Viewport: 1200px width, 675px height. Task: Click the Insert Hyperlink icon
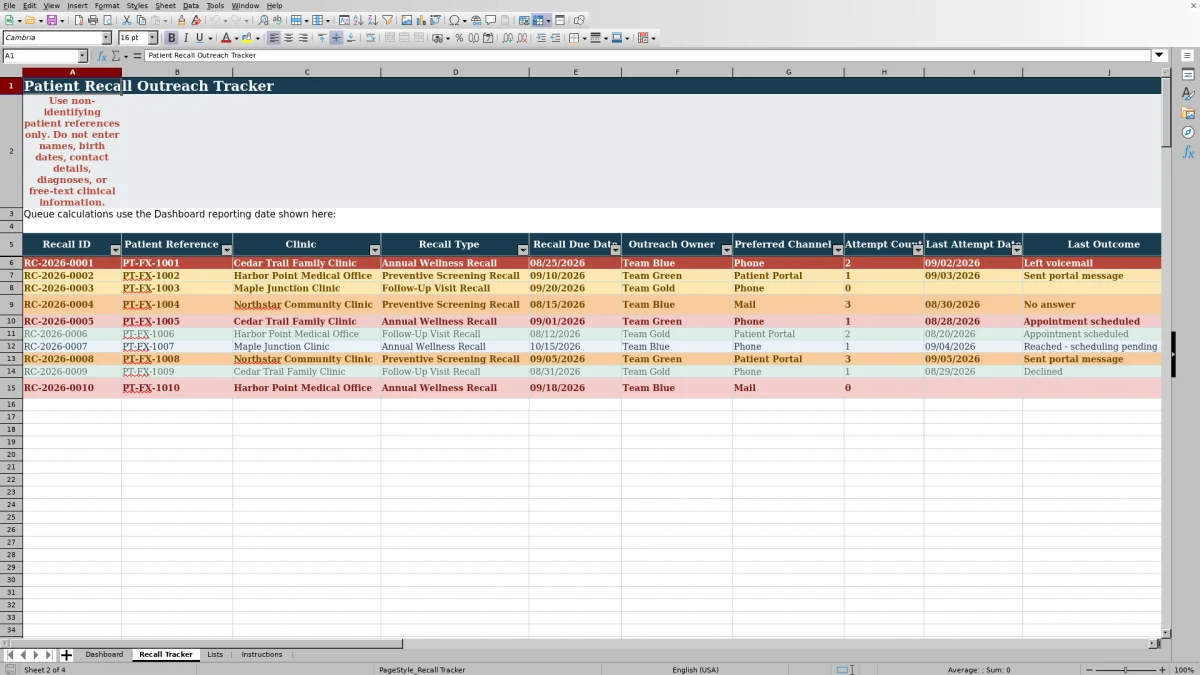coord(476,20)
